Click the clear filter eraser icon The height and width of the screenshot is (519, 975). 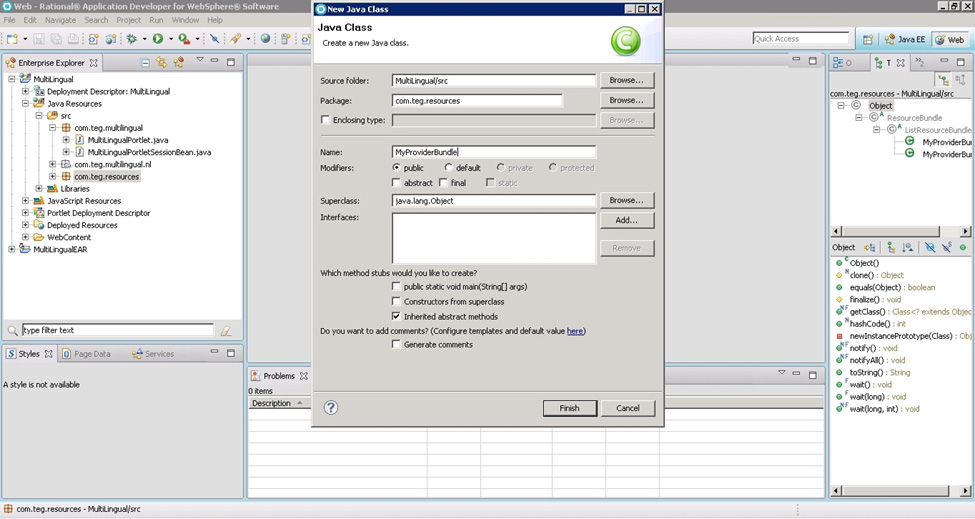click(x=226, y=330)
